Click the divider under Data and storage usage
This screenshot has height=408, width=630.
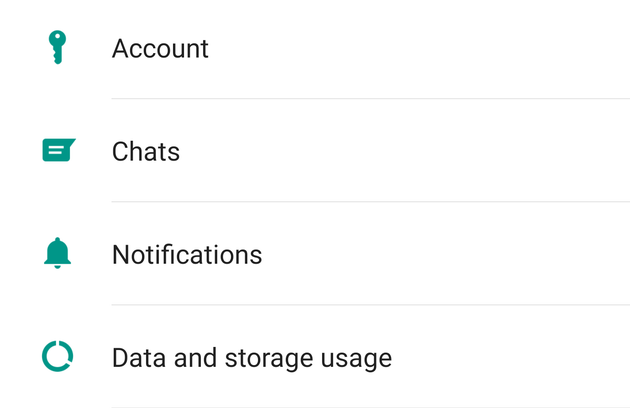point(370,406)
